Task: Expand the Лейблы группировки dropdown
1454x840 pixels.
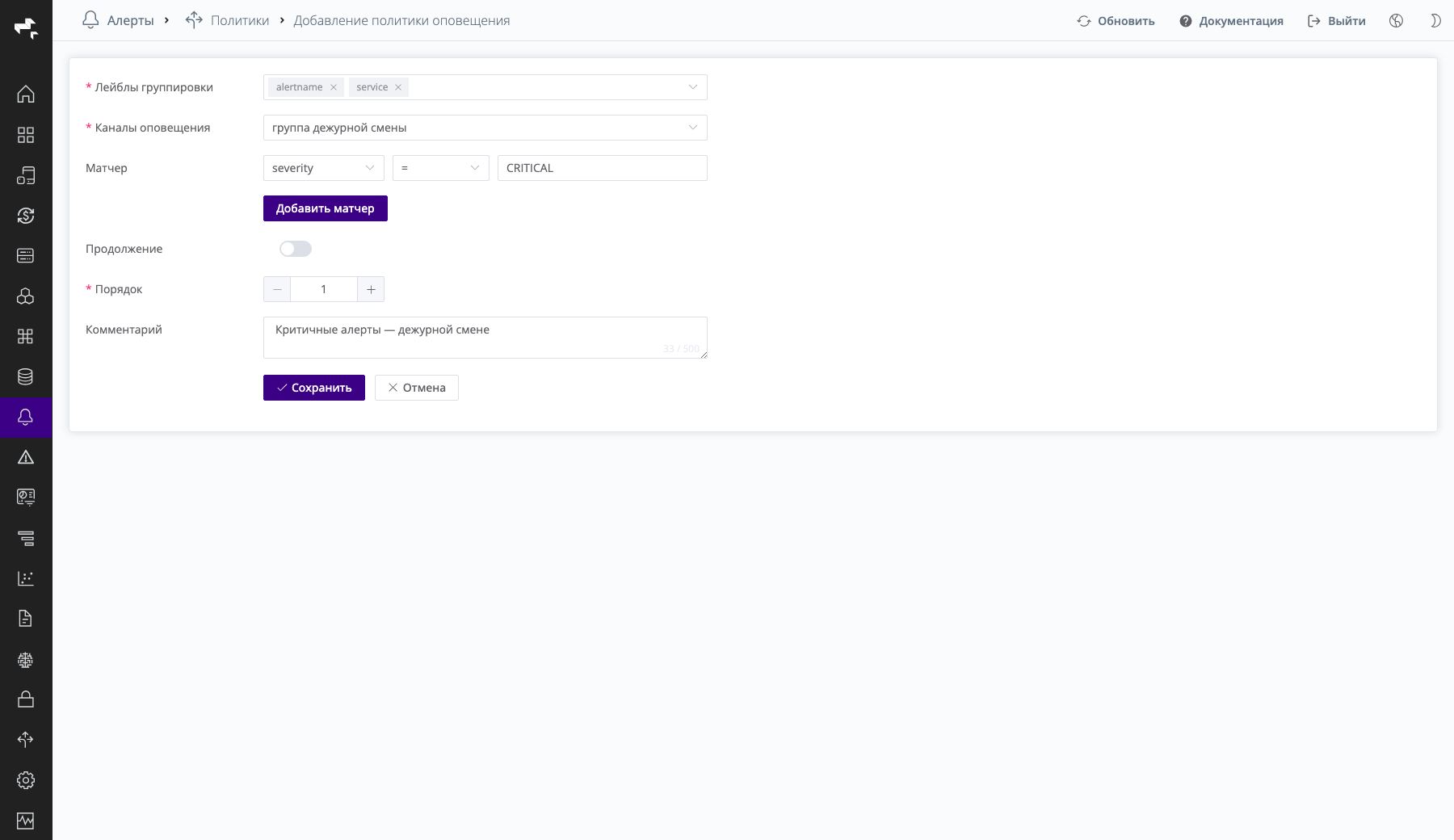Action: click(x=692, y=87)
